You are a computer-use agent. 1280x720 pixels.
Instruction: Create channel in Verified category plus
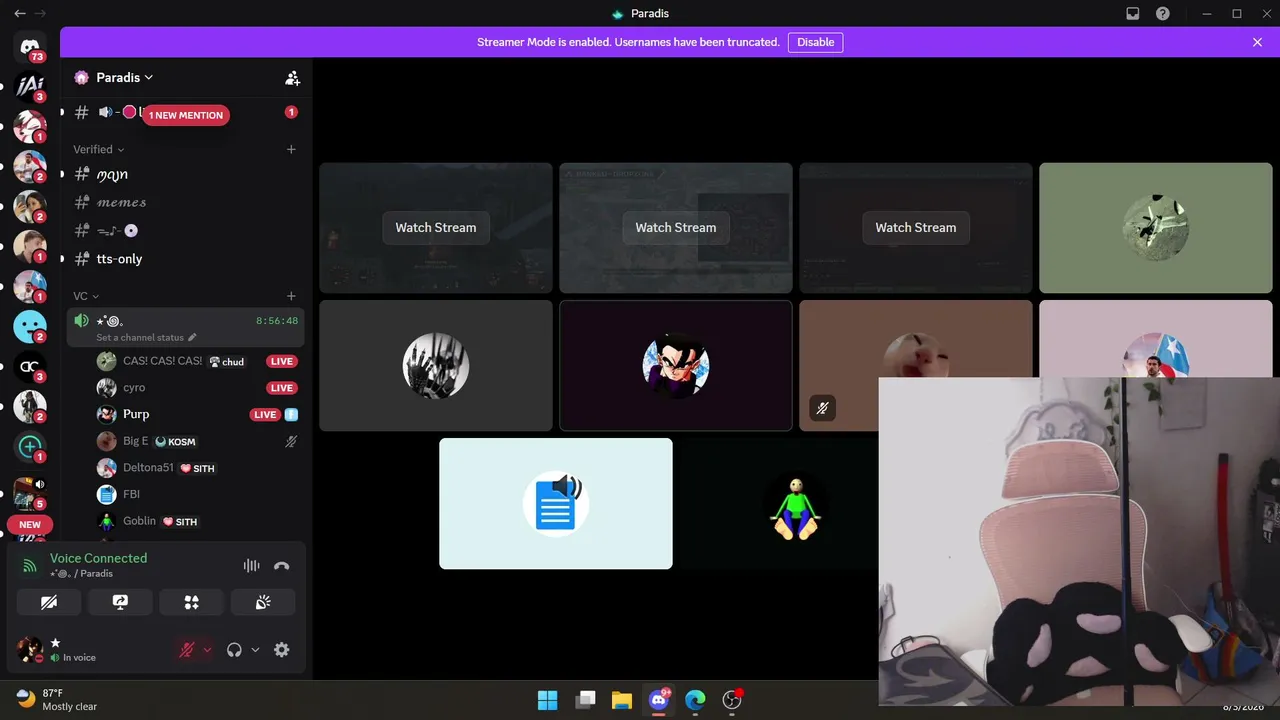click(x=291, y=149)
